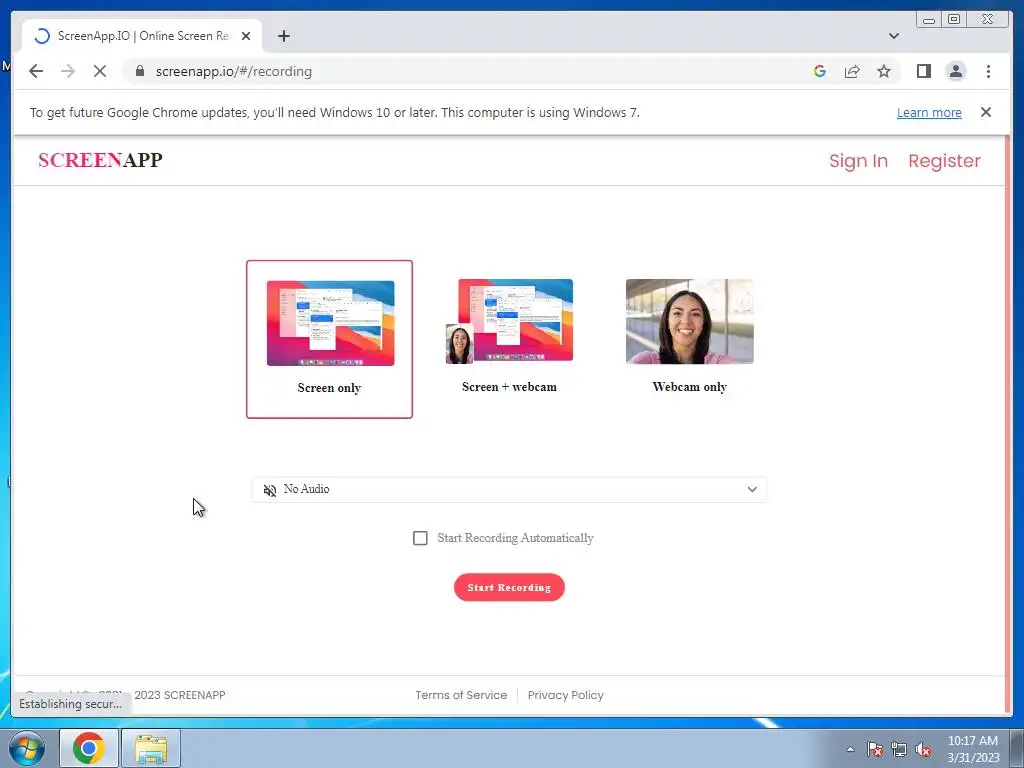Click the Action Center flag tray icon
Viewport: 1024px width, 768px height.
click(874, 749)
